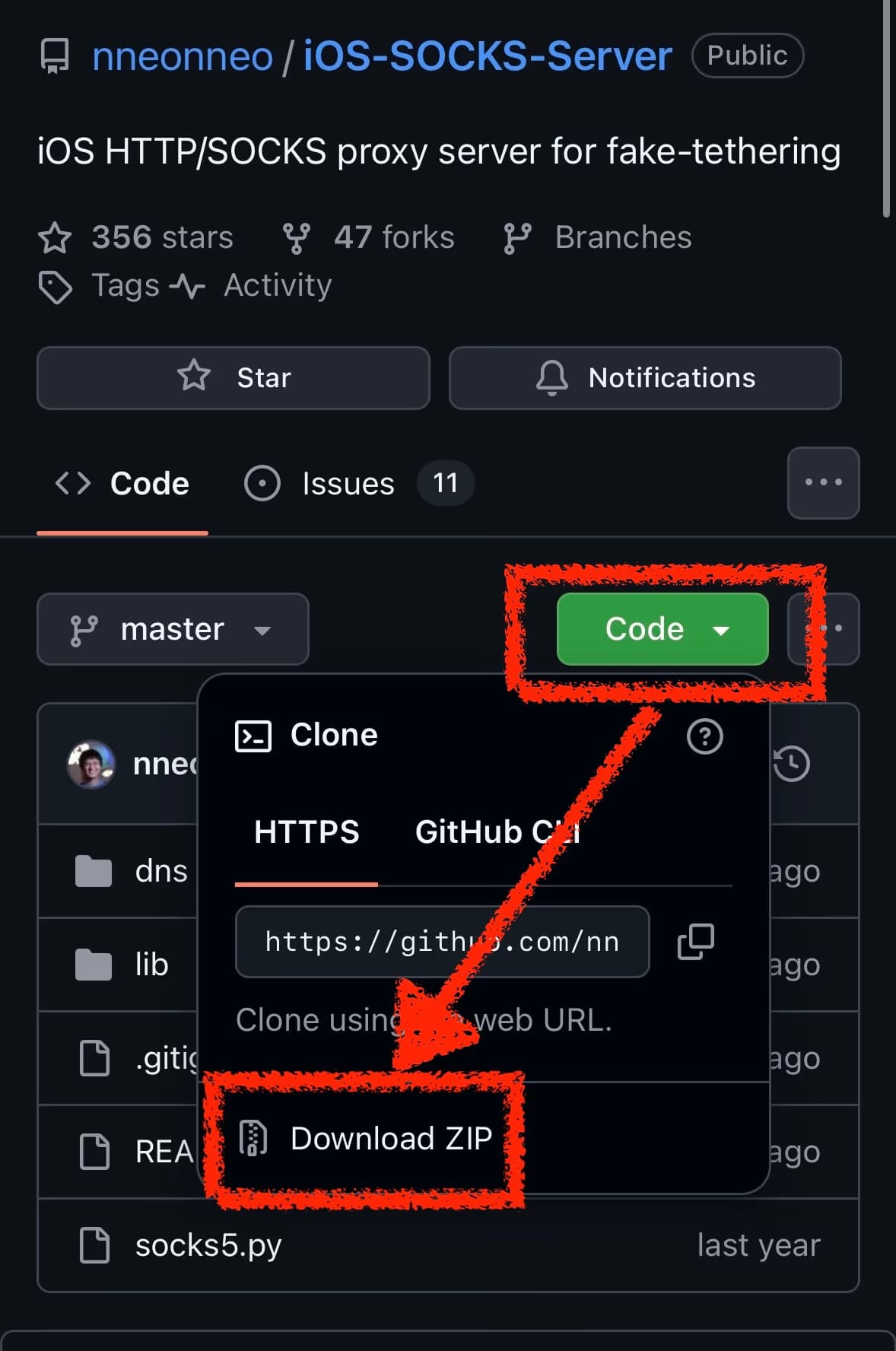Open the Notifications button
Screen dimensions: 896x1351
coord(645,378)
